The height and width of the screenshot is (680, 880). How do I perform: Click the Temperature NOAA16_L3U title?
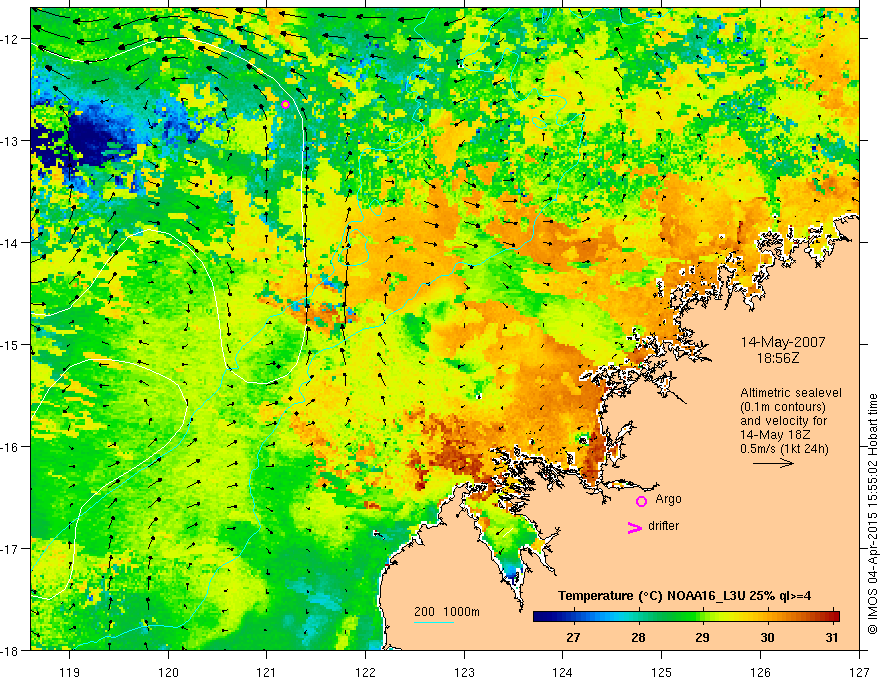[x=684, y=596]
